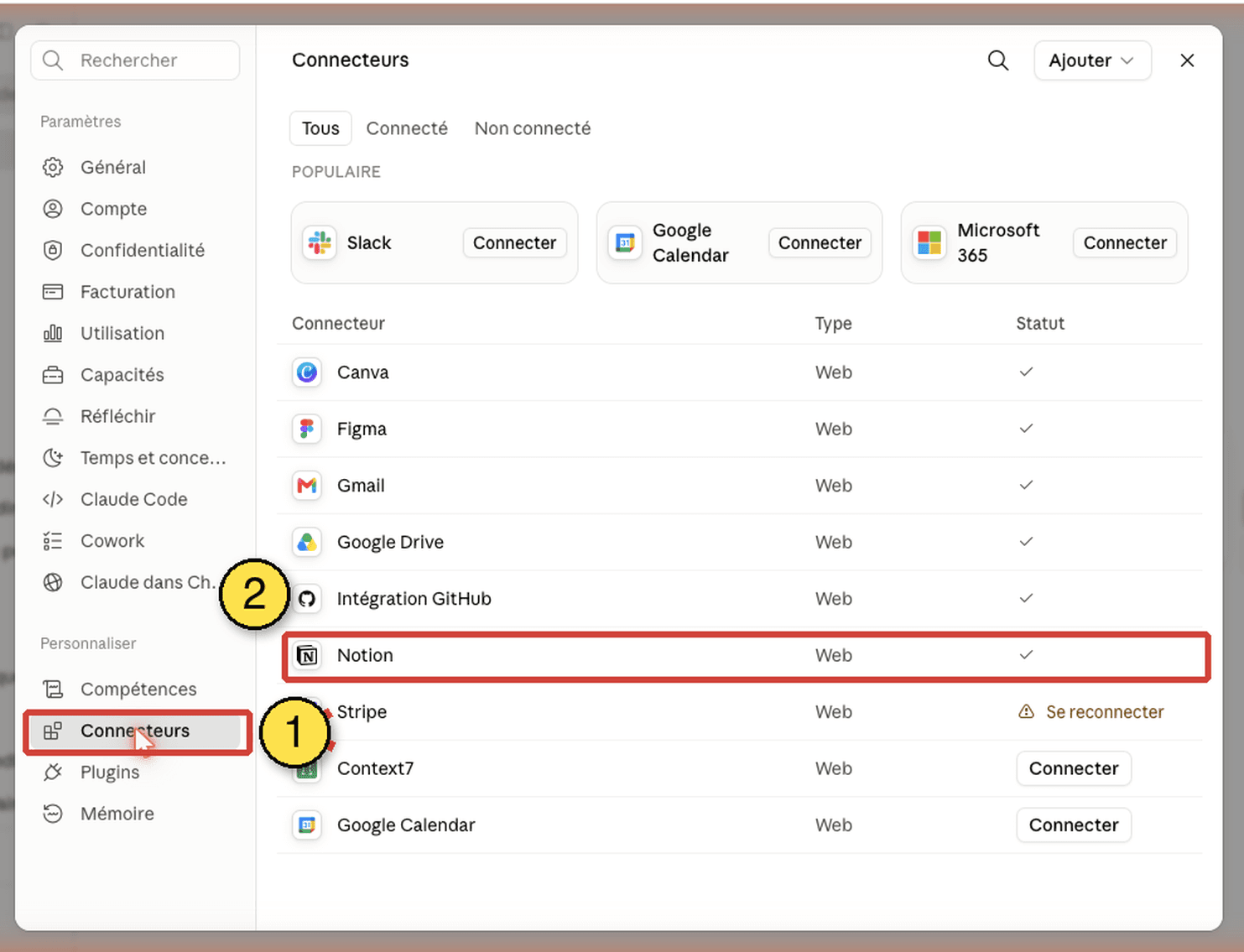The width and height of the screenshot is (1244, 952).
Task: Click the Notion connector icon
Action: point(307,655)
